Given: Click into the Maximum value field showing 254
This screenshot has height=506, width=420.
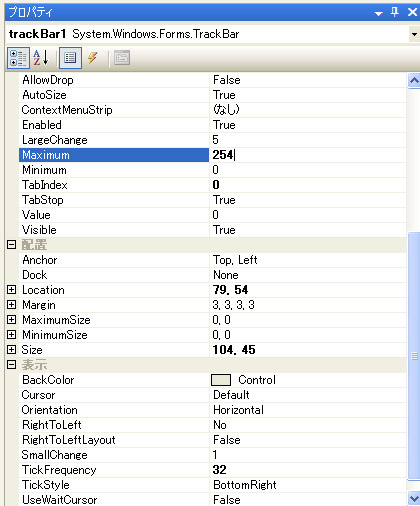Looking at the screenshot, I should [x=307, y=155].
